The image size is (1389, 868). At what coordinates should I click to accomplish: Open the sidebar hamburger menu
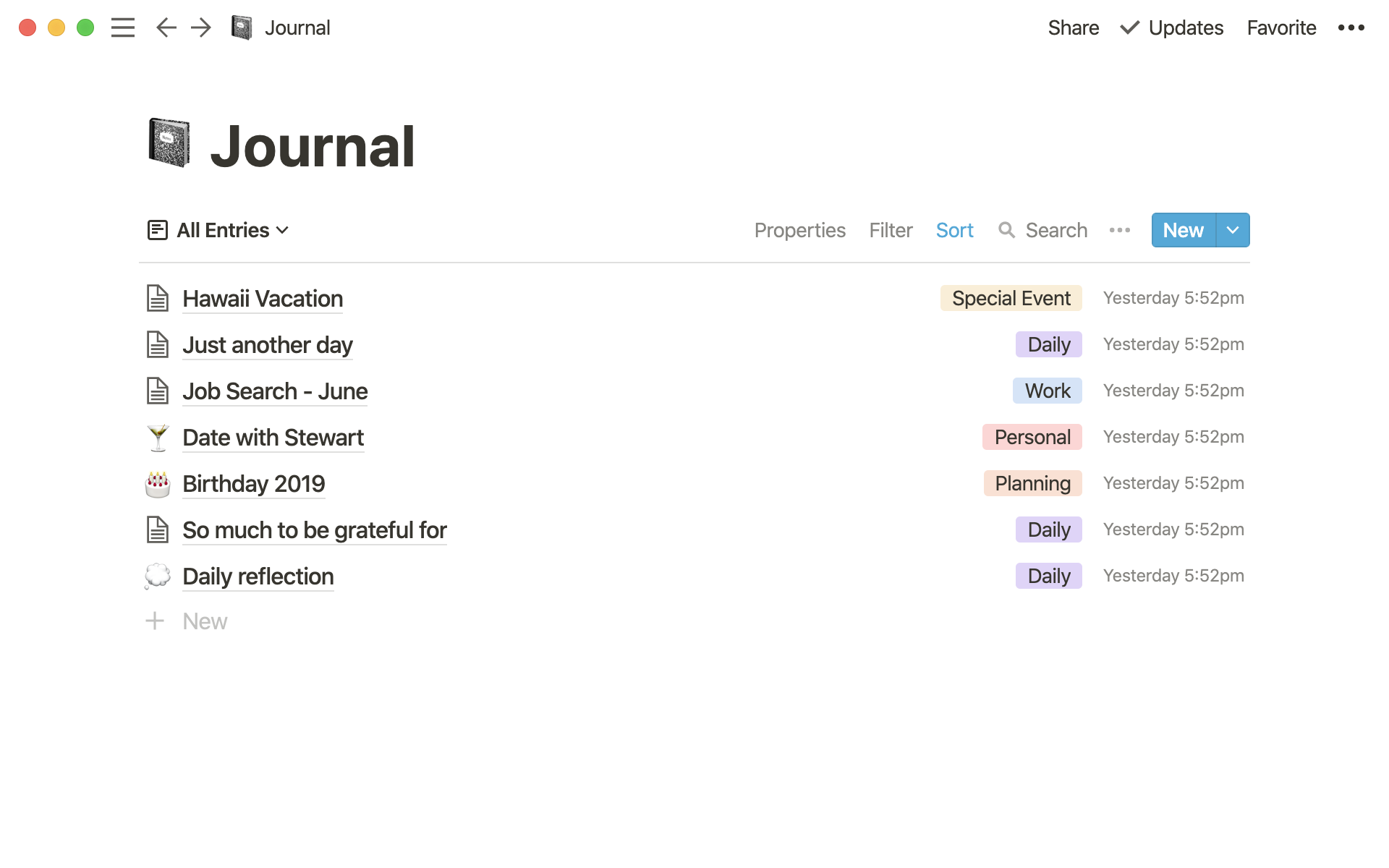123,27
